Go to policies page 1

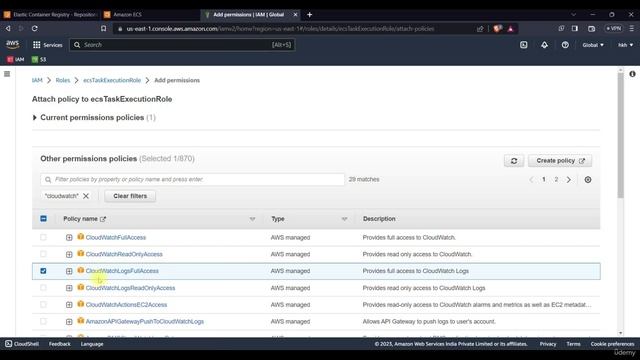[544, 180]
